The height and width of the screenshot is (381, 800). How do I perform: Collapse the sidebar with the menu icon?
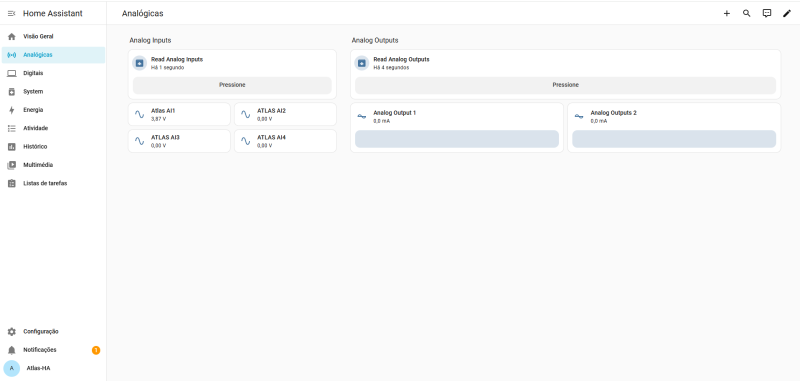[11, 13]
